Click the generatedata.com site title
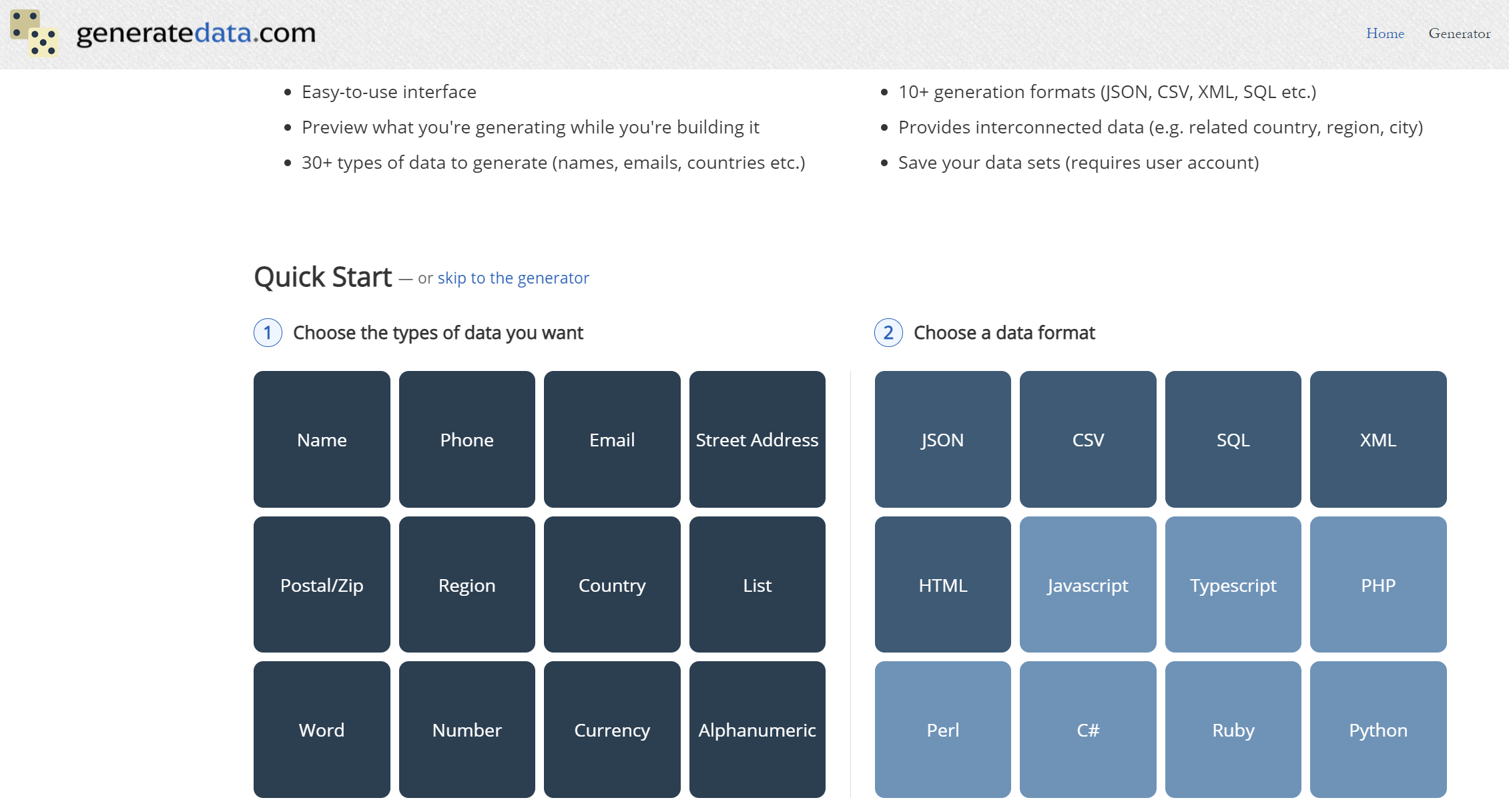 click(196, 33)
